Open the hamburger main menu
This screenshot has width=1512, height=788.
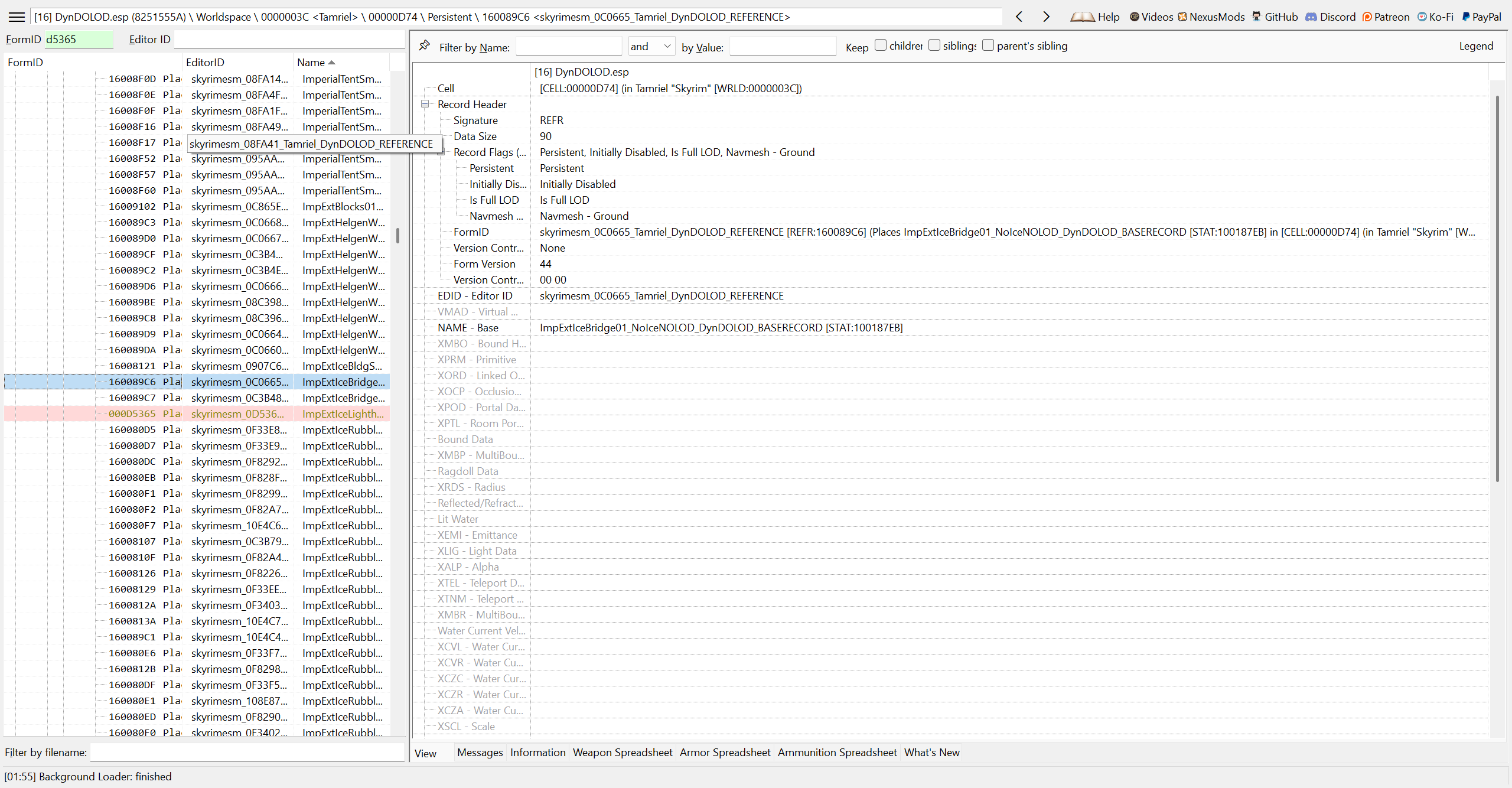17,17
